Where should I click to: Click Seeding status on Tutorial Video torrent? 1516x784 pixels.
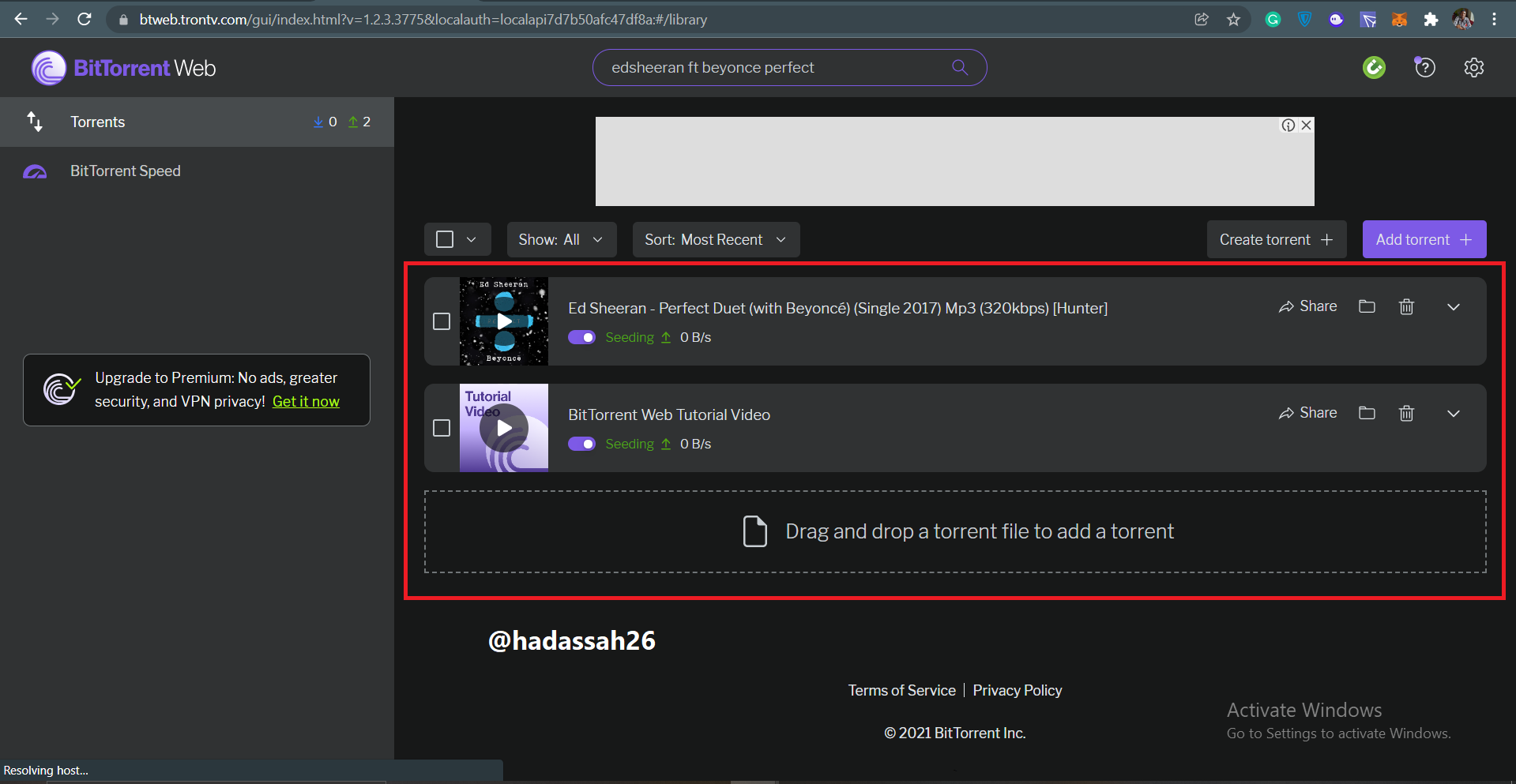tap(630, 444)
